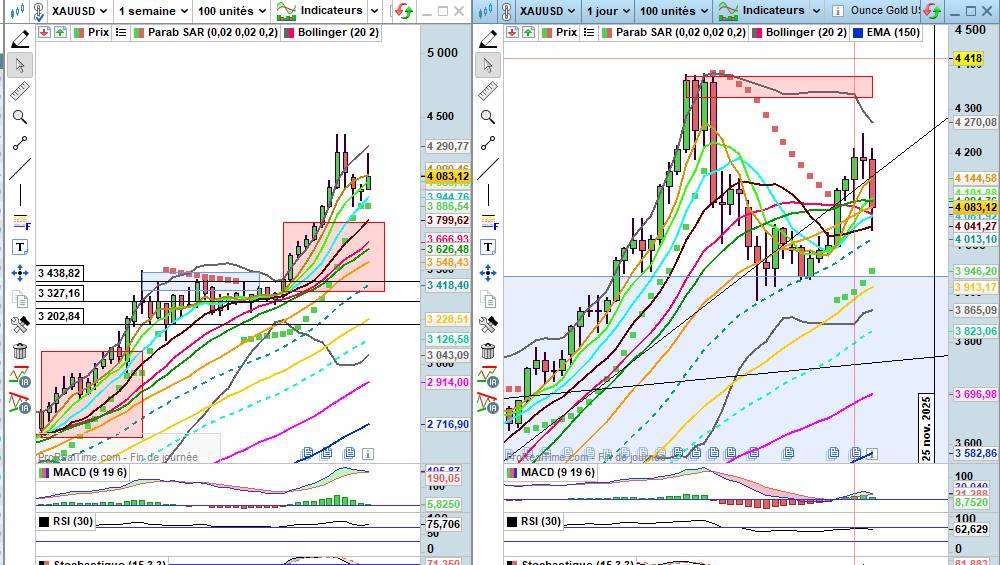Choose the text annotation tool

pyautogui.click(x=20, y=246)
